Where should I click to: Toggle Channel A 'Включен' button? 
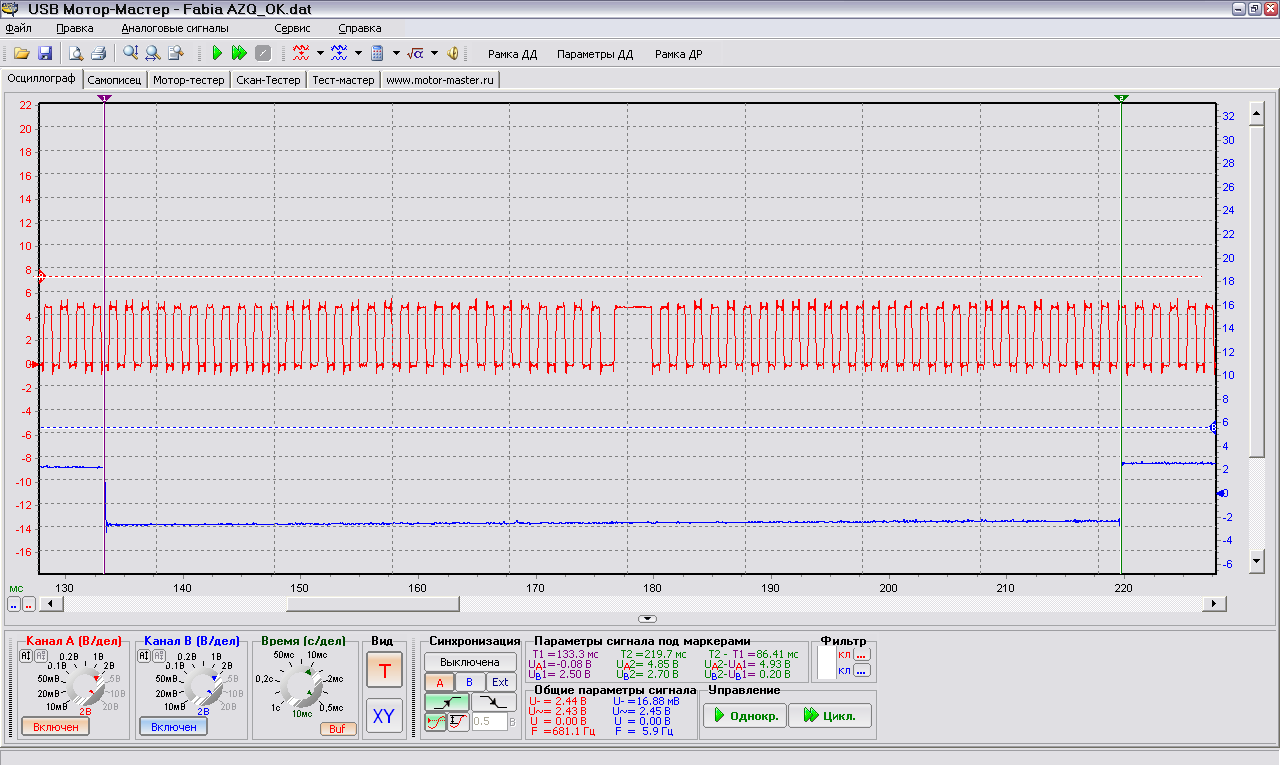(55, 727)
